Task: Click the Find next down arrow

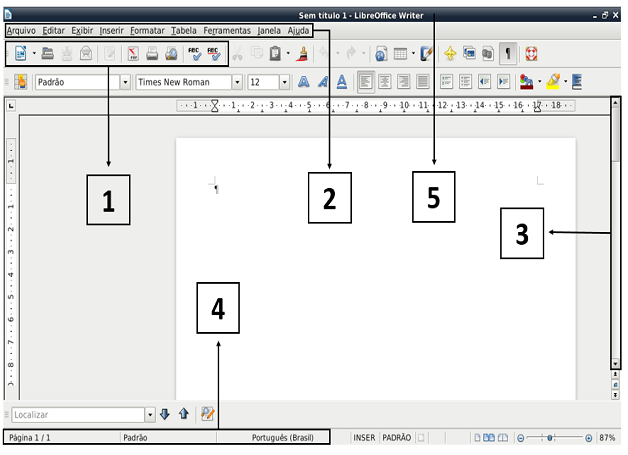Action: pos(165,413)
